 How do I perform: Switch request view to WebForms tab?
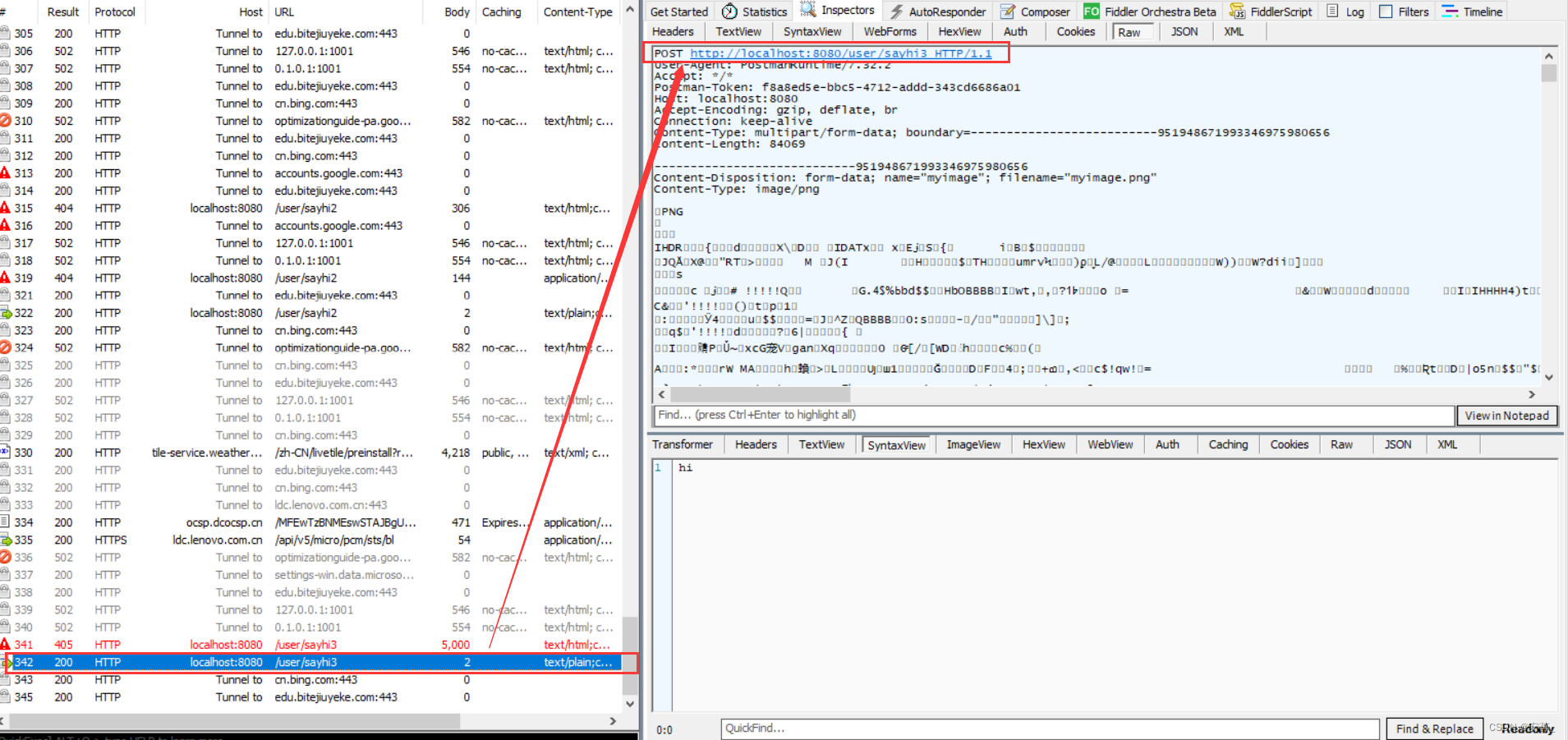(890, 31)
